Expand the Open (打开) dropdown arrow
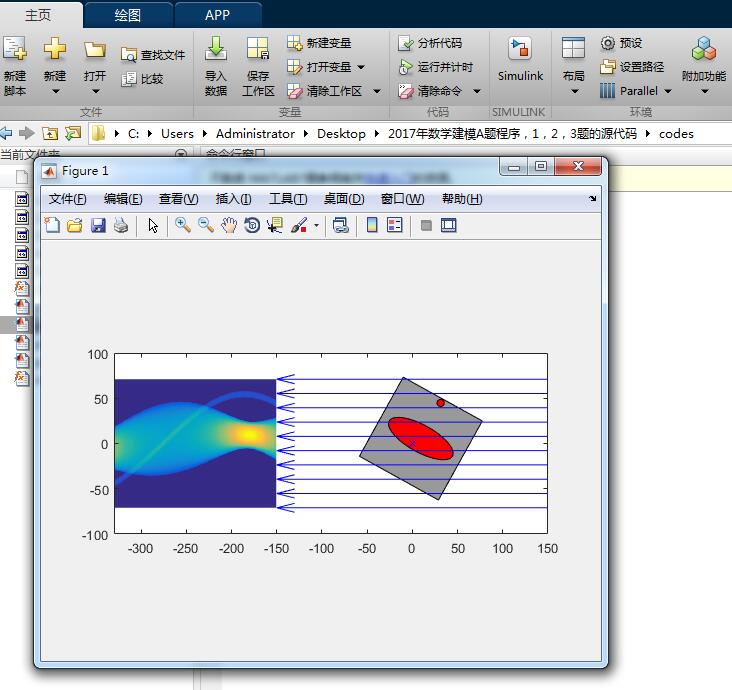 (96, 92)
